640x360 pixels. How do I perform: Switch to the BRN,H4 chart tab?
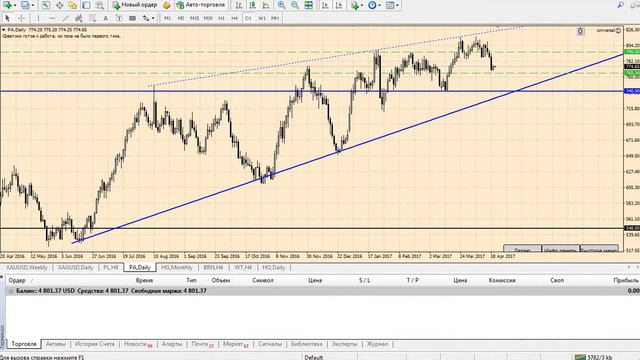[x=213, y=267]
